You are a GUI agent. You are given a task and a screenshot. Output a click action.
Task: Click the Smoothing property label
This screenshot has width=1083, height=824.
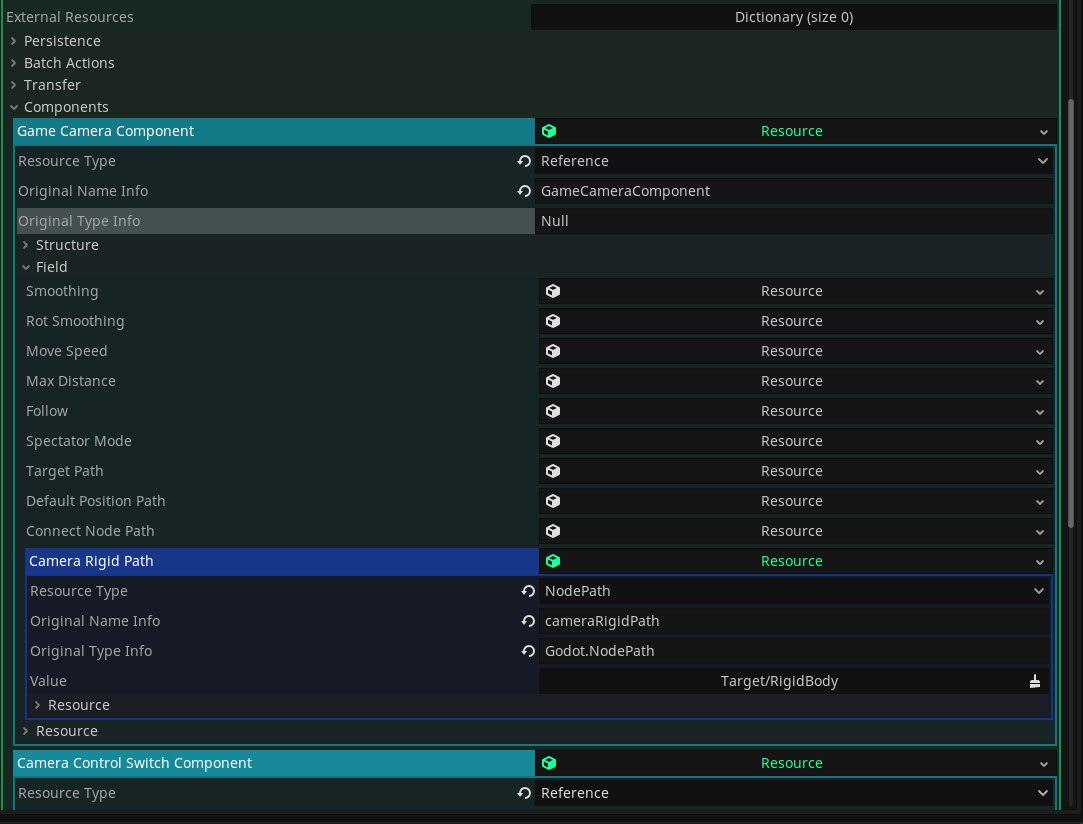pos(61,291)
